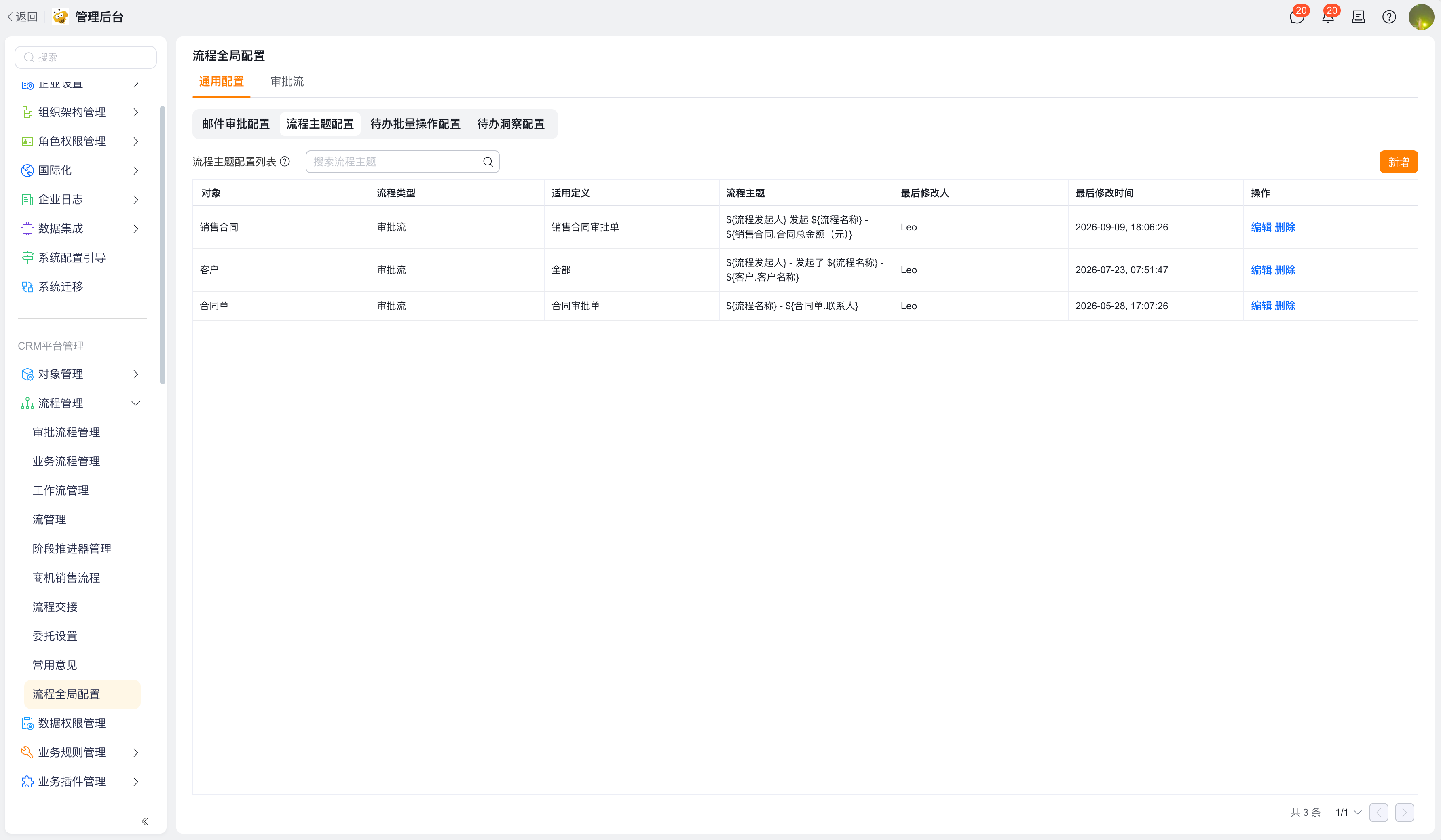Click the orange 新增 button
Screen dimensions: 1441x840
[x=1398, y=162]
